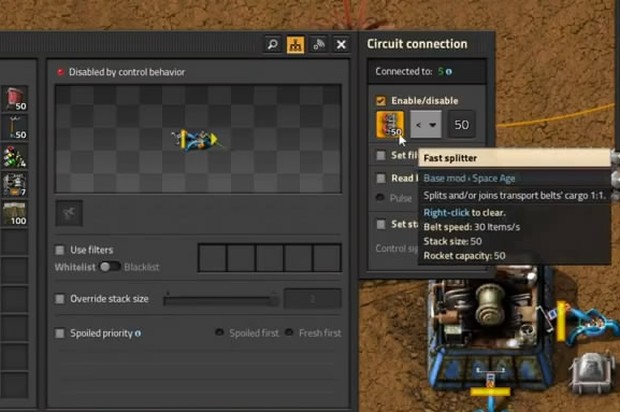Click the stack size number field
This screenshot has height=412, width=620.
[x=312, y=299]
